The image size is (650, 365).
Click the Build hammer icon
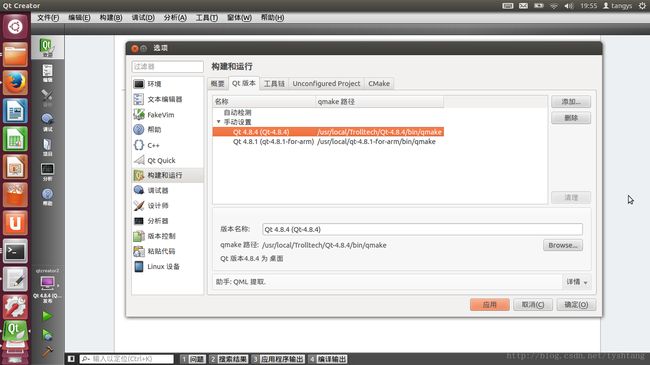[47, 352]
